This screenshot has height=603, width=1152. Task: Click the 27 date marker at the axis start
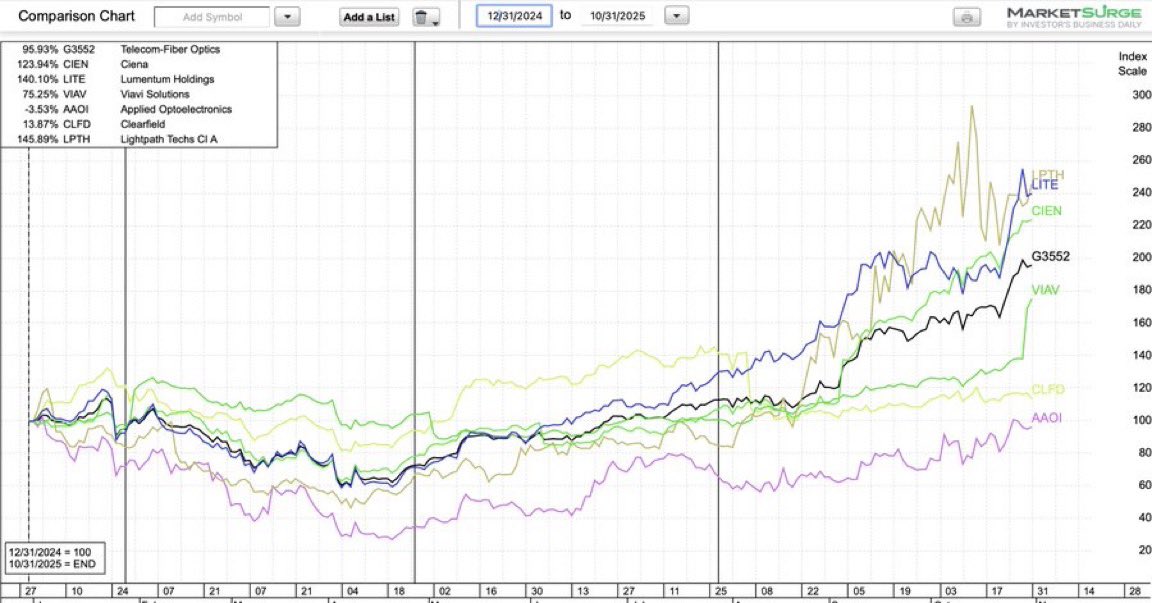[x=30, y=591]
